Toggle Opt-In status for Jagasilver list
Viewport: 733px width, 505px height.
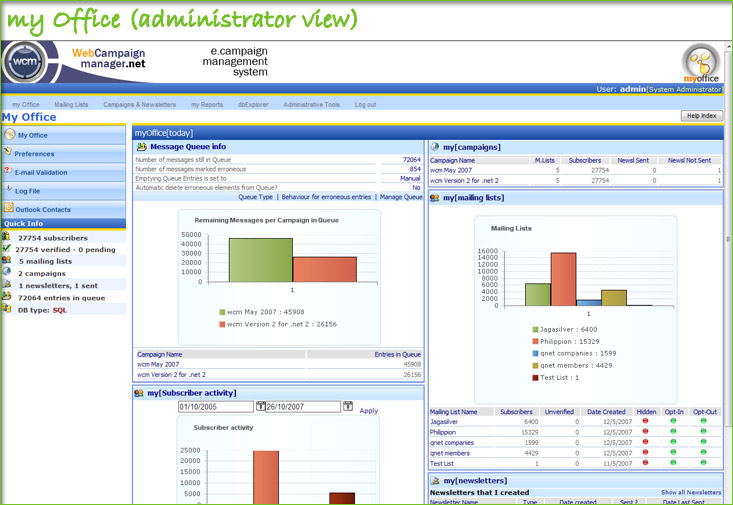coord(673,421)
